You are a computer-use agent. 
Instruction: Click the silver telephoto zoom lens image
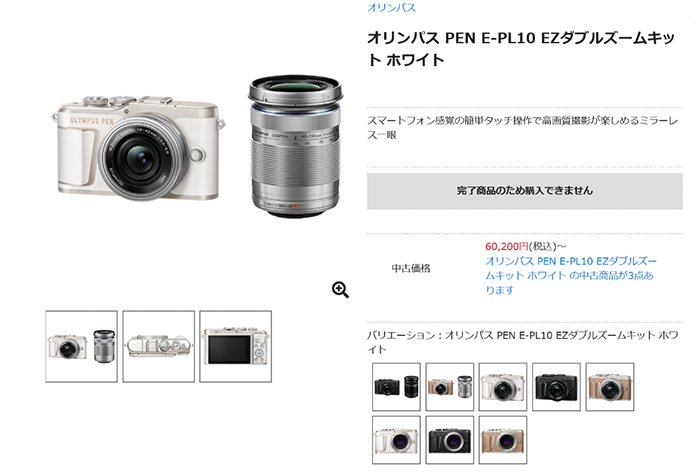pos(296,146)
